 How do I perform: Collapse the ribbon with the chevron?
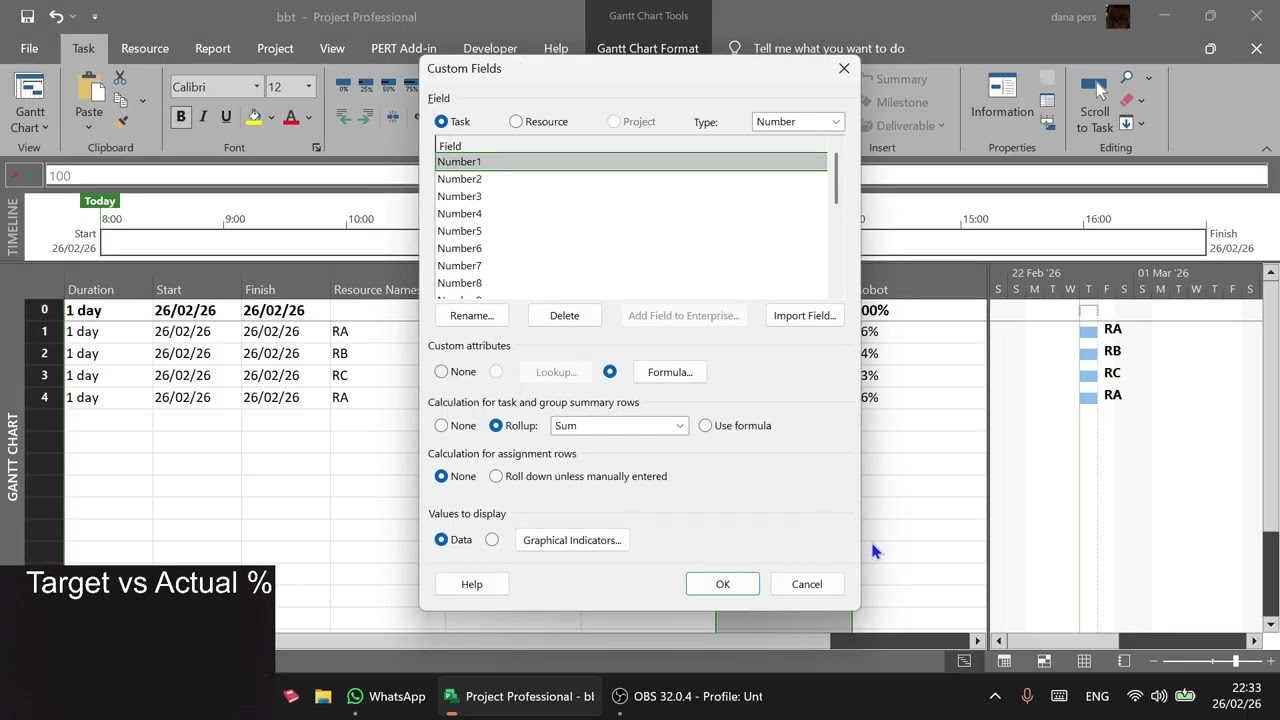[1267, 148]
